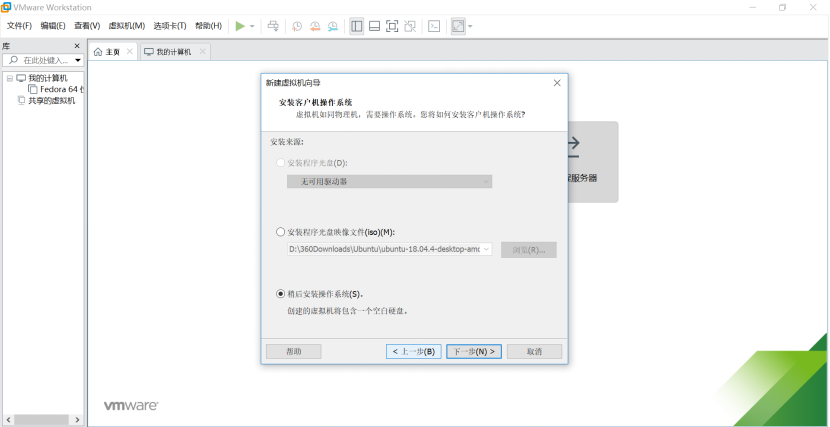Viewport: 830px width, 427px height.
Task: Open the power options dropdown arrow beside the play icon
Action: tap(252, 26)
